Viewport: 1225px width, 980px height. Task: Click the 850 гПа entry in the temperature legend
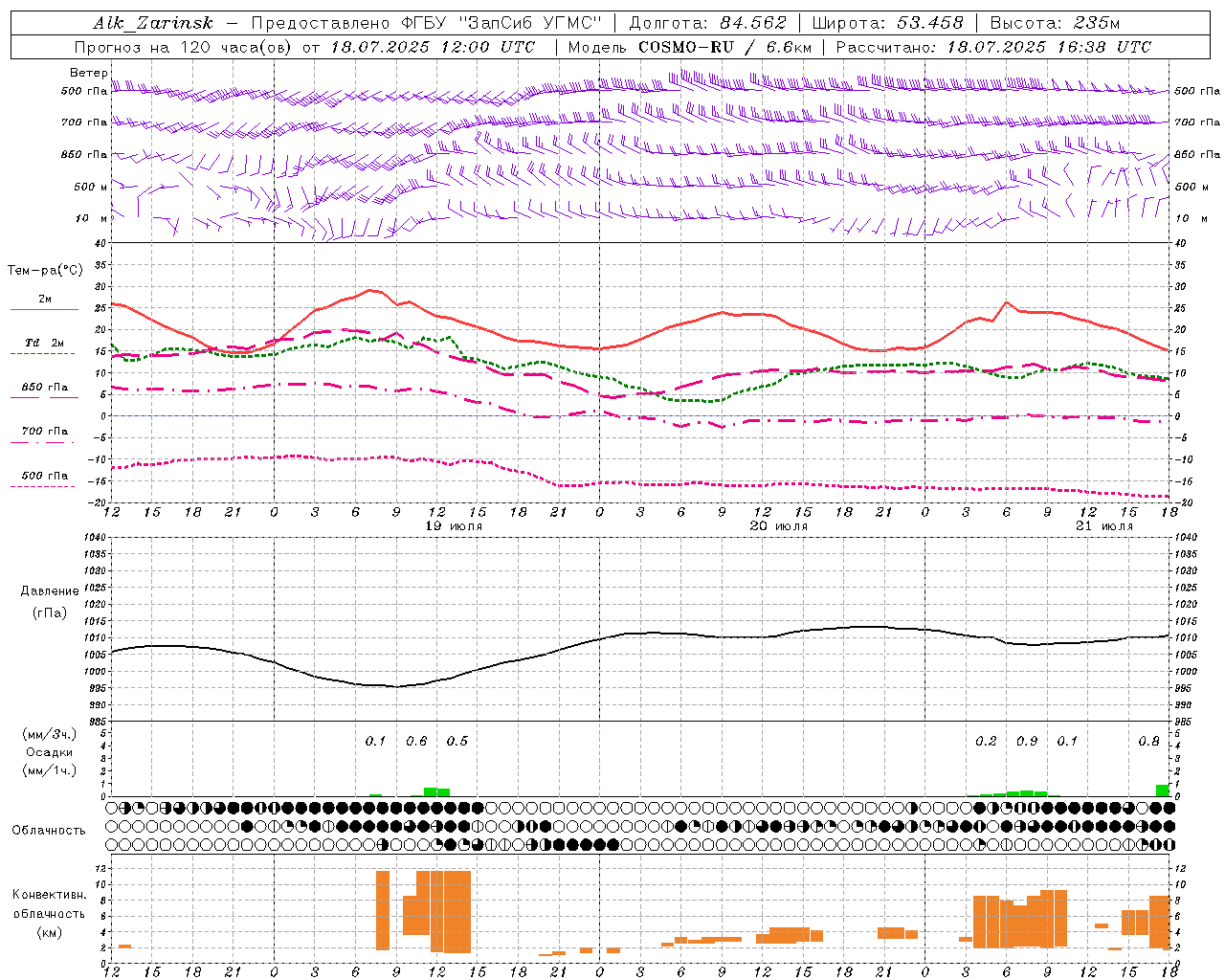(x=45, y=388)
